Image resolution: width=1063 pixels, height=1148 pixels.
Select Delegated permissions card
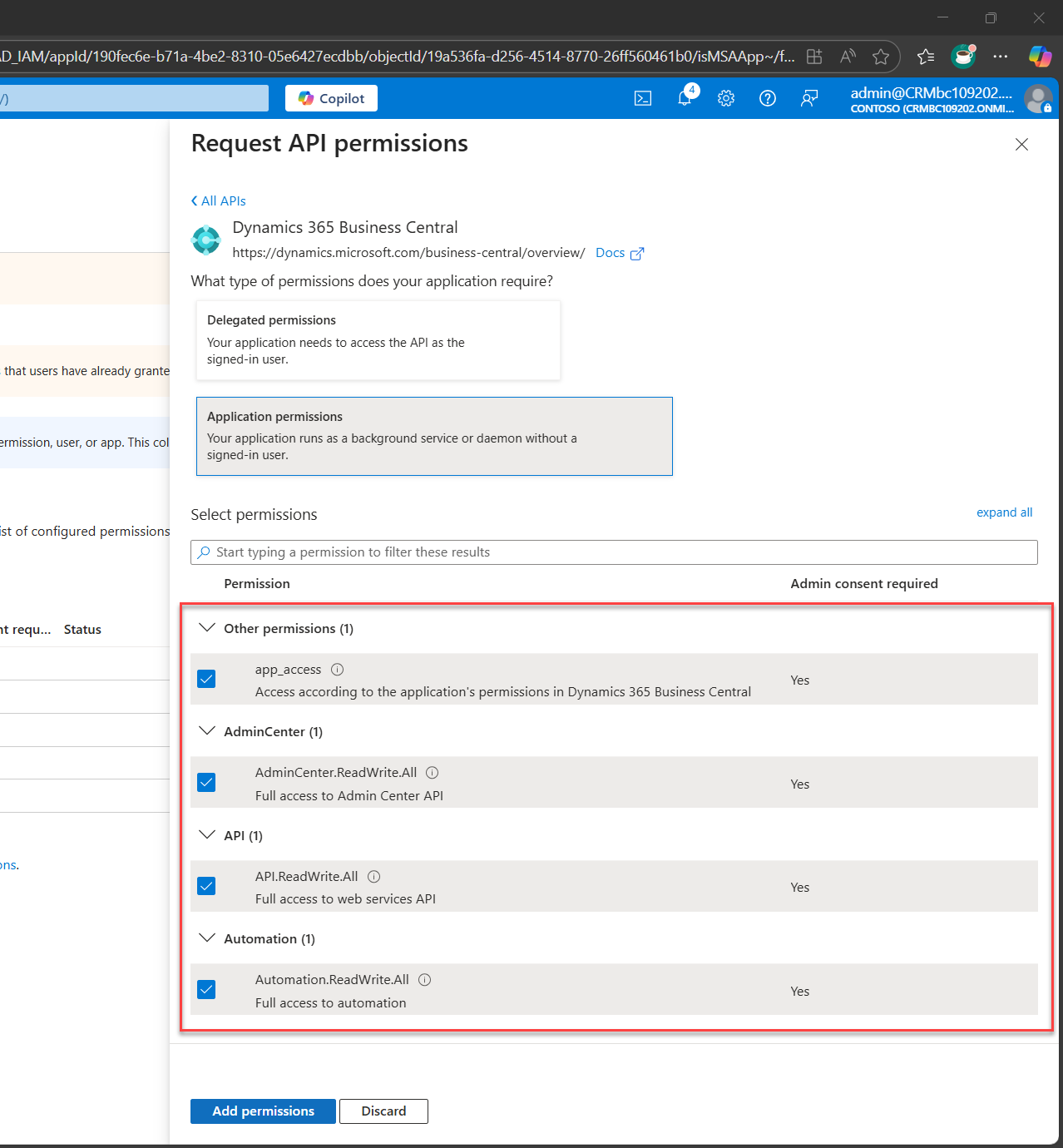378,340
